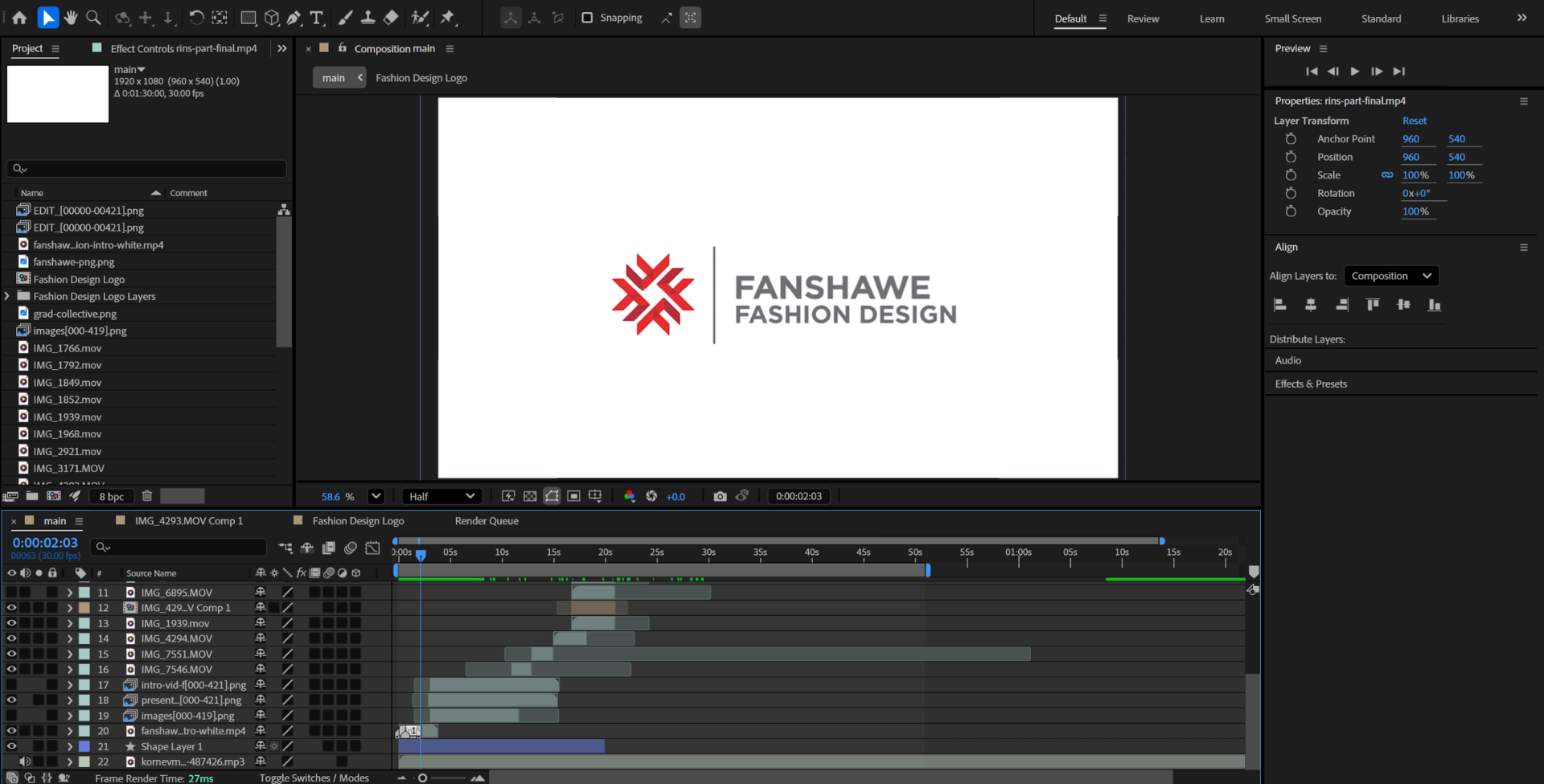Switch to the Review workspace

click(x=1143, y=18)
